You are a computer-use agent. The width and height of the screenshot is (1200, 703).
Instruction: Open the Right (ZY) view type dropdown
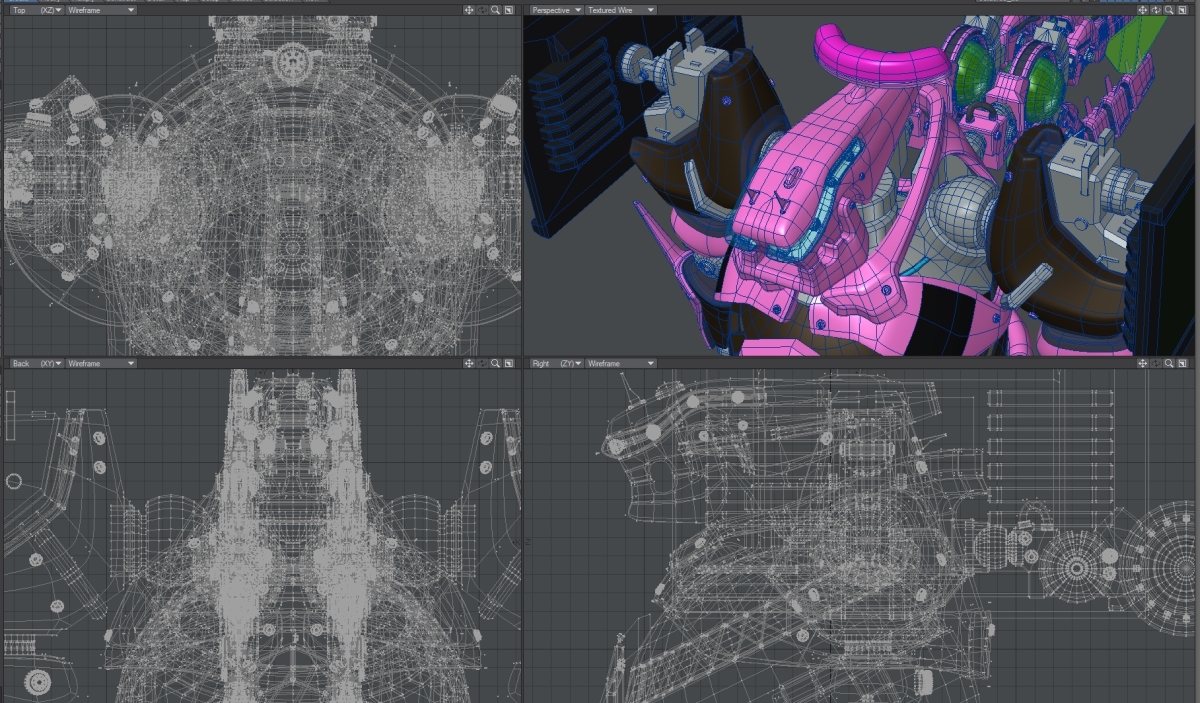point(556,363)
